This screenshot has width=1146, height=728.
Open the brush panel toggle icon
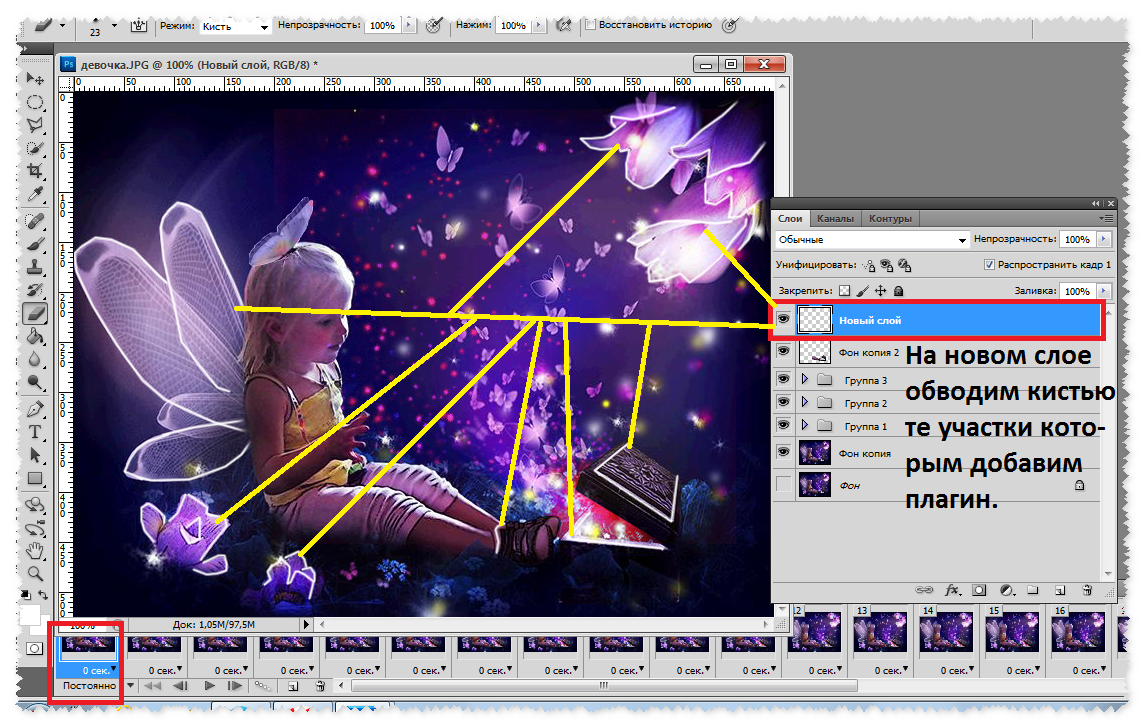[138, 25]
